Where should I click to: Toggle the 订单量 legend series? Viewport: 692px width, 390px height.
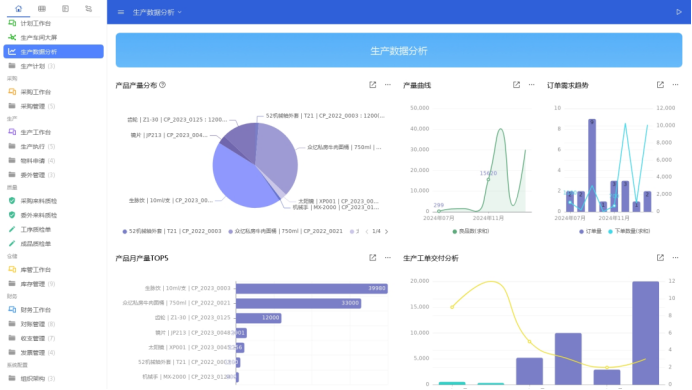(590, 231)
